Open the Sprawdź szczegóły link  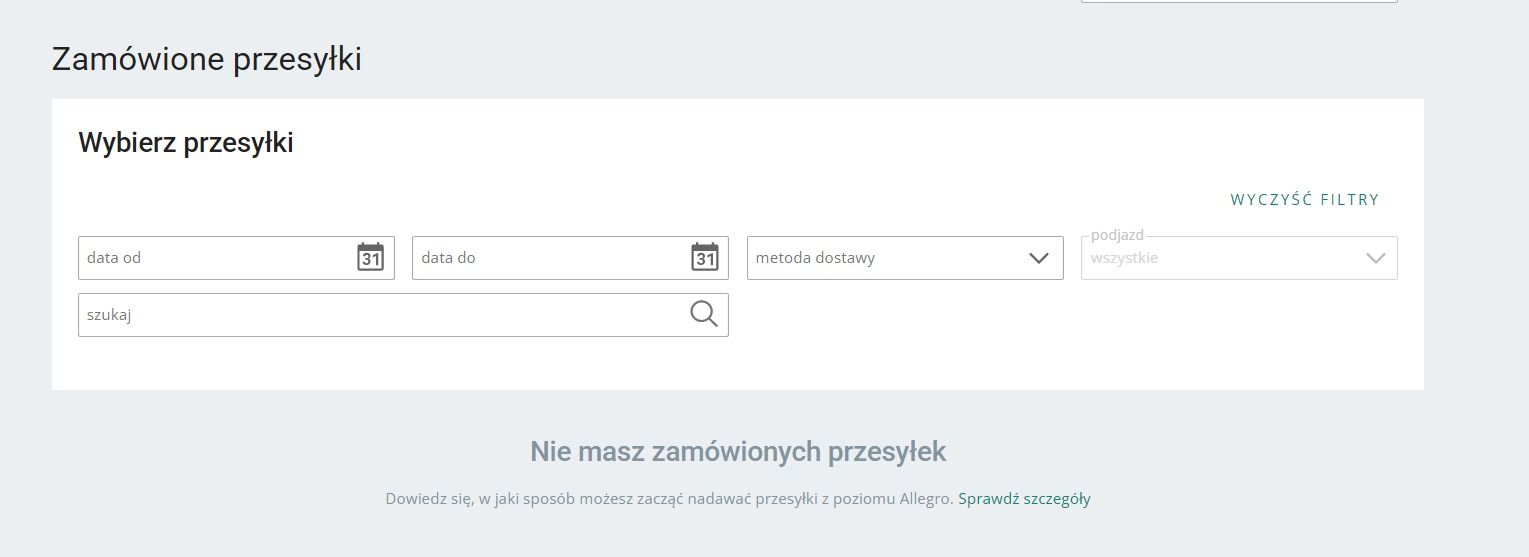(x=1024, y=498)
